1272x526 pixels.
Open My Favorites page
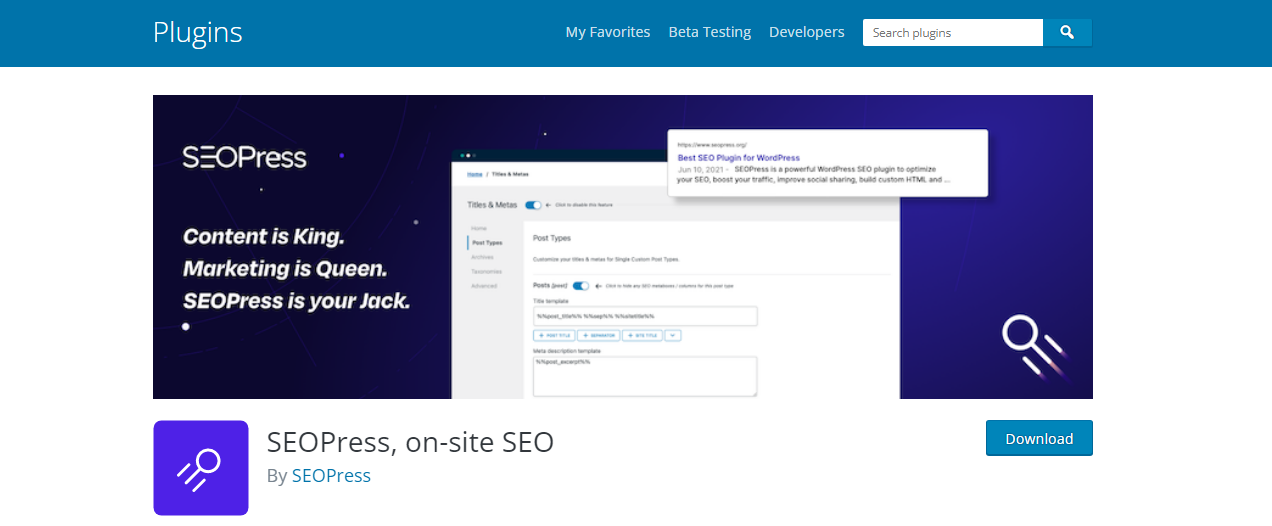coord(608,32)
